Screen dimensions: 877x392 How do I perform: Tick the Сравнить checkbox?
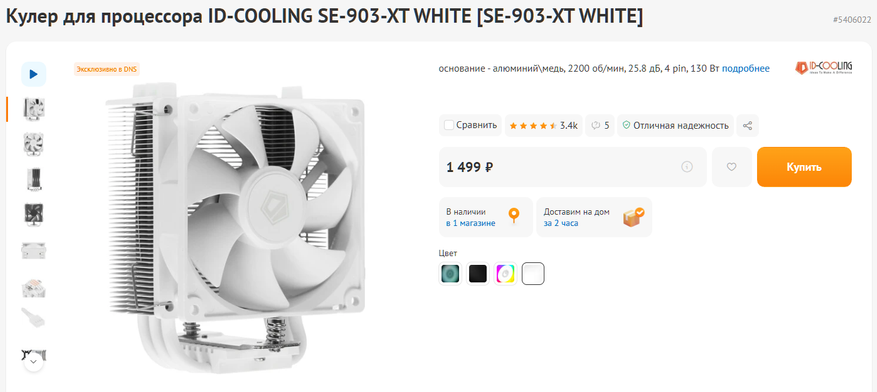point(449,125)
